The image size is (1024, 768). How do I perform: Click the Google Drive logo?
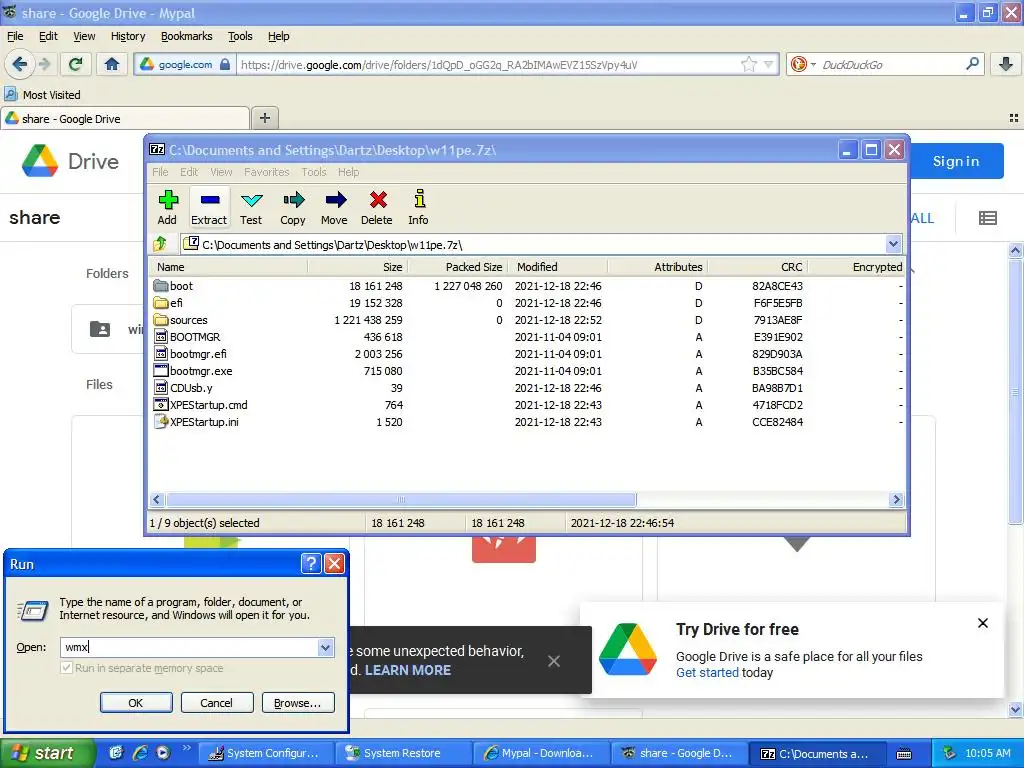pyautogui.click(x=71, y=161)
